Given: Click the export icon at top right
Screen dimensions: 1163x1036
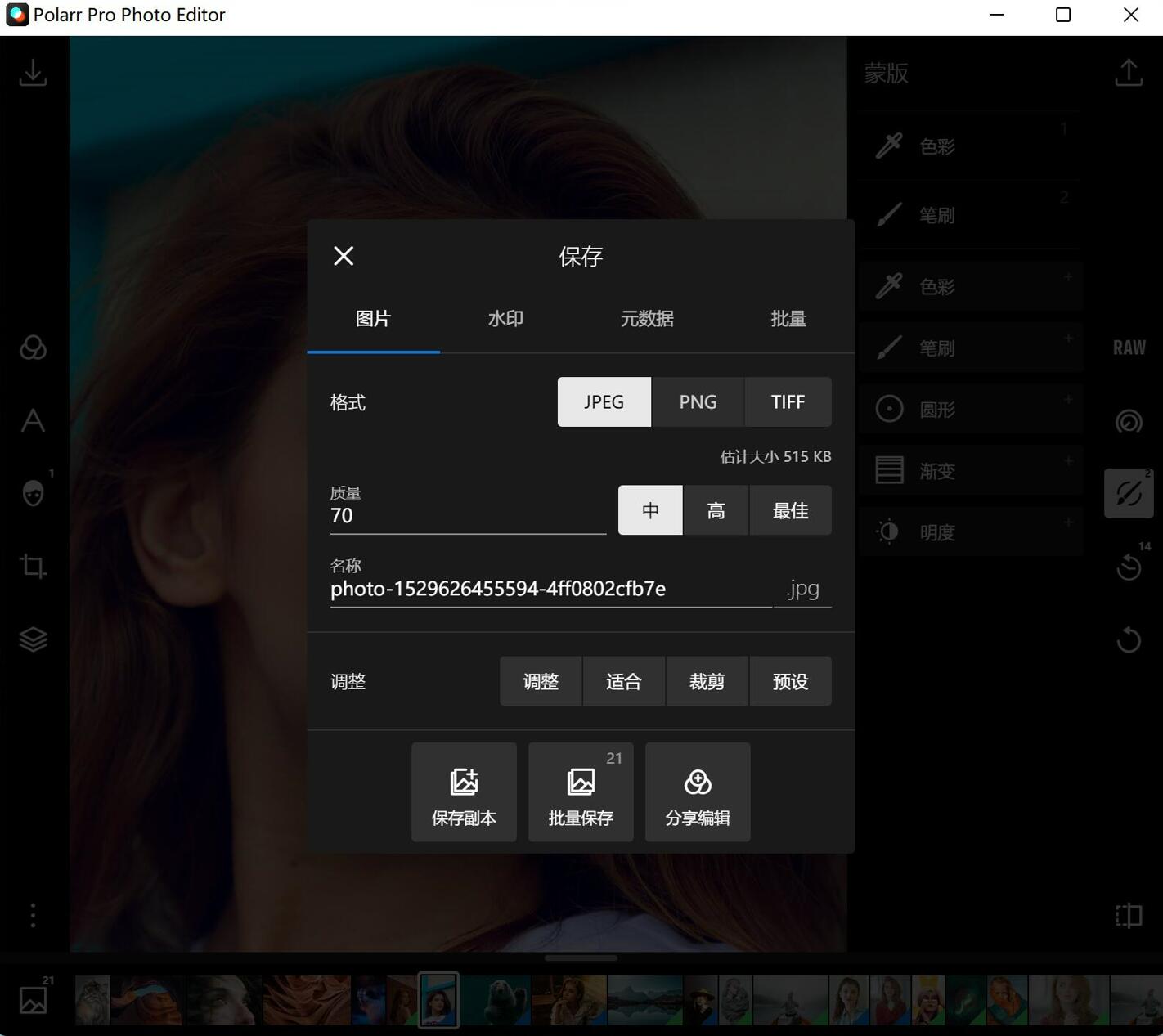Looking at the screenshot, I should click(1129, 72).
